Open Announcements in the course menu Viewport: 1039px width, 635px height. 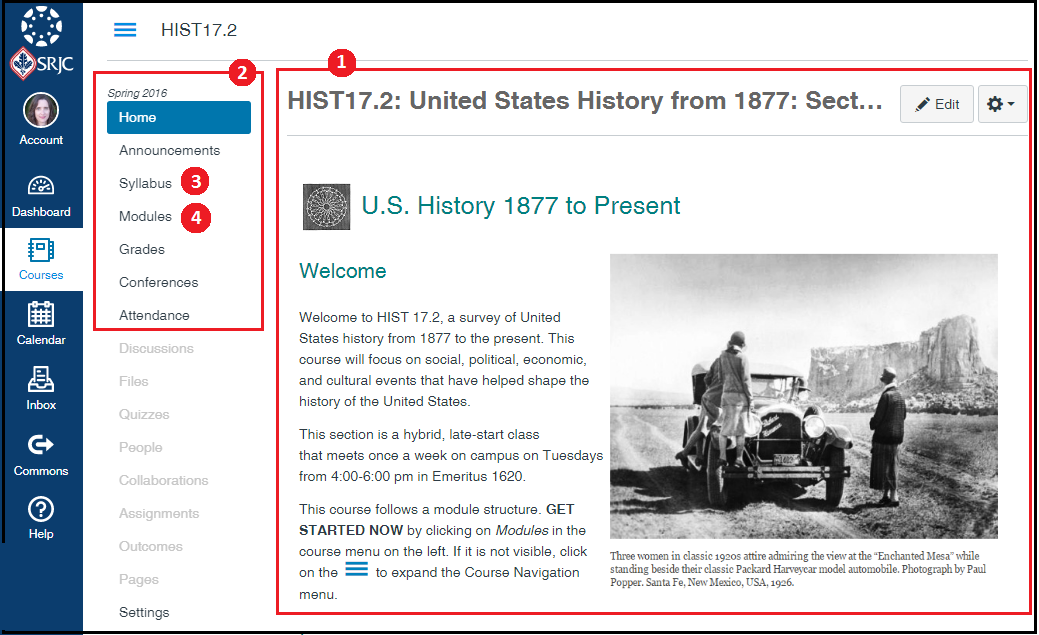[x=169, y=150]
